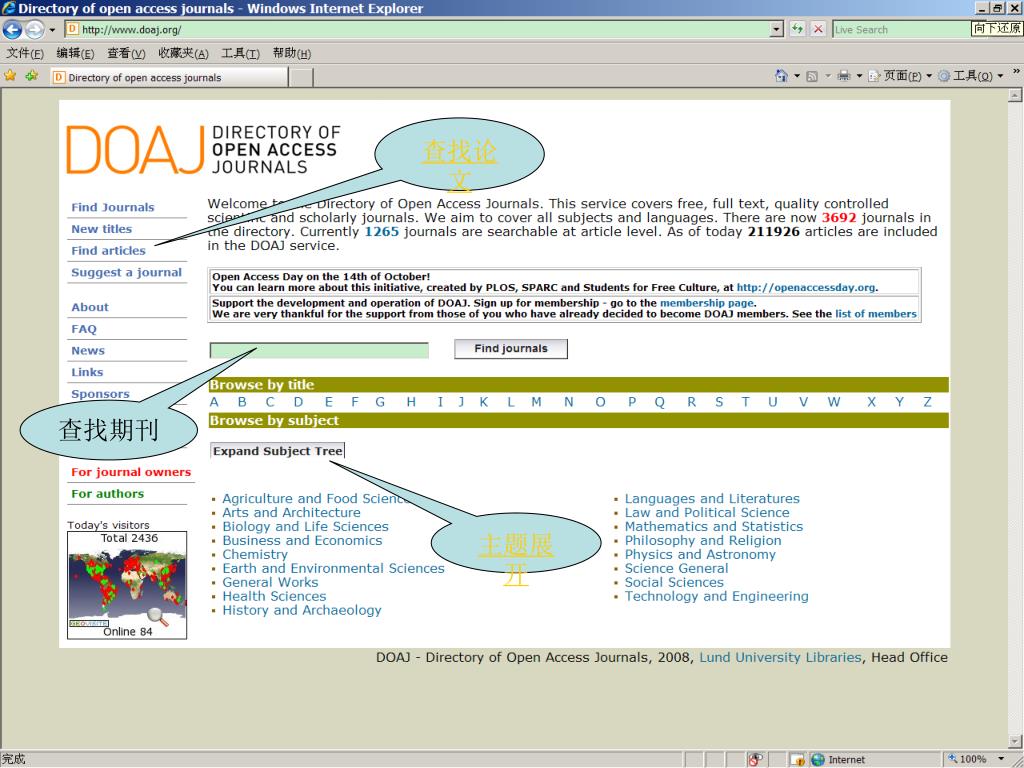The height and width of the screenshot is (768, 1024).
Task: Click the RSS feeds icon
Action: (x=812, y=76)
